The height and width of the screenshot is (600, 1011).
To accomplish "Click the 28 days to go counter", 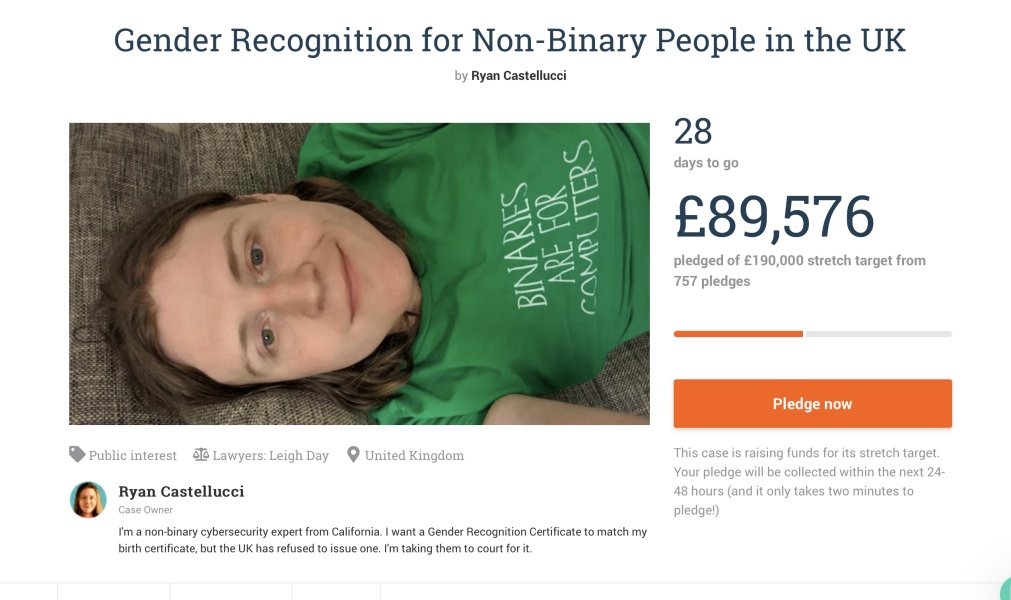I will click(693, 132).
